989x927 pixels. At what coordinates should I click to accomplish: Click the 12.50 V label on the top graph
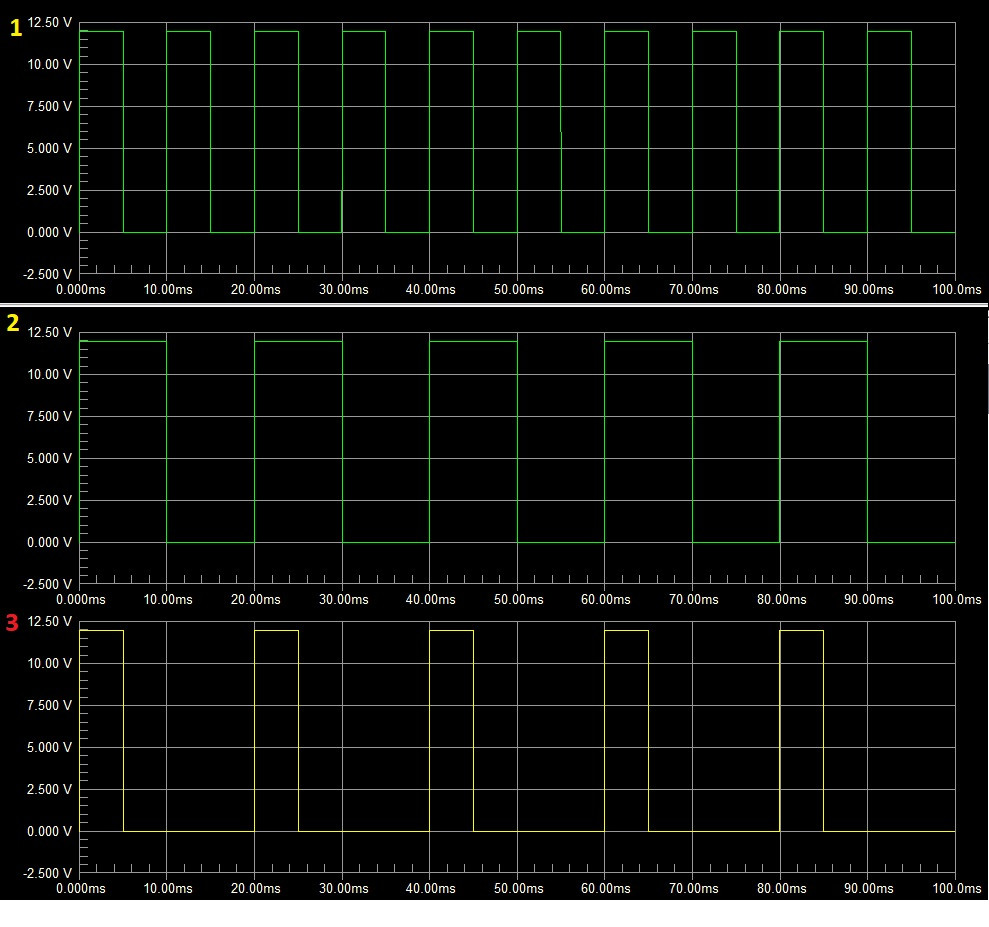tap(49, 23)
